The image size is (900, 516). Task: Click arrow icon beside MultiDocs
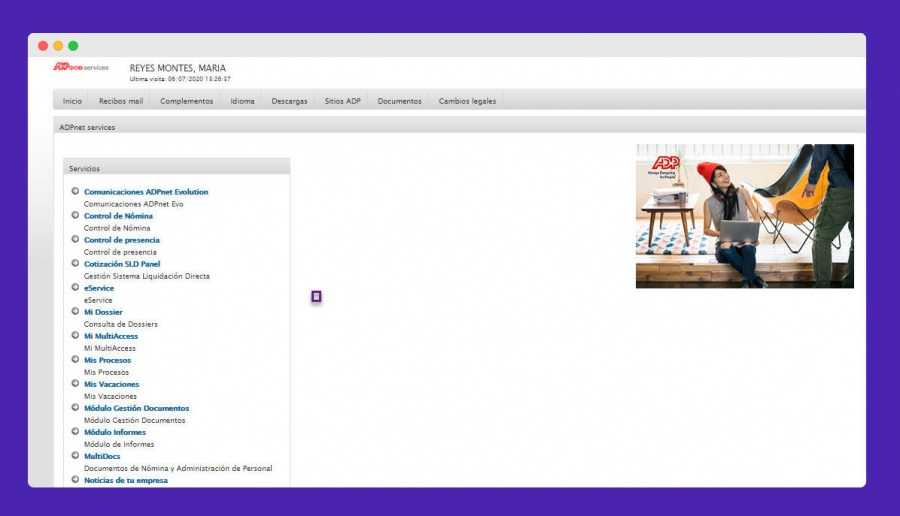(x=75, y=456)
